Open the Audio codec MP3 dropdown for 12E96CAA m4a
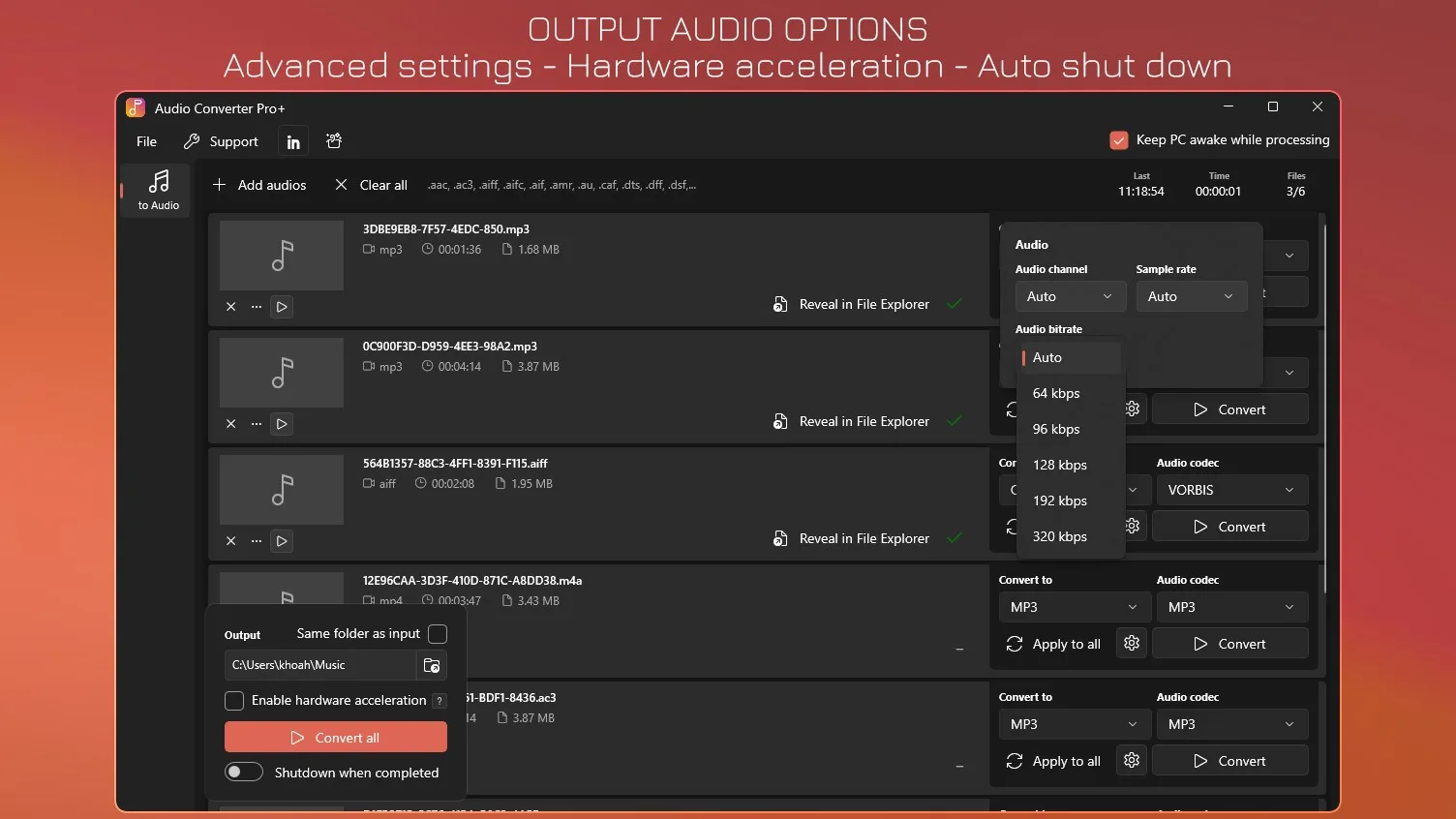 pos(1232,607)
